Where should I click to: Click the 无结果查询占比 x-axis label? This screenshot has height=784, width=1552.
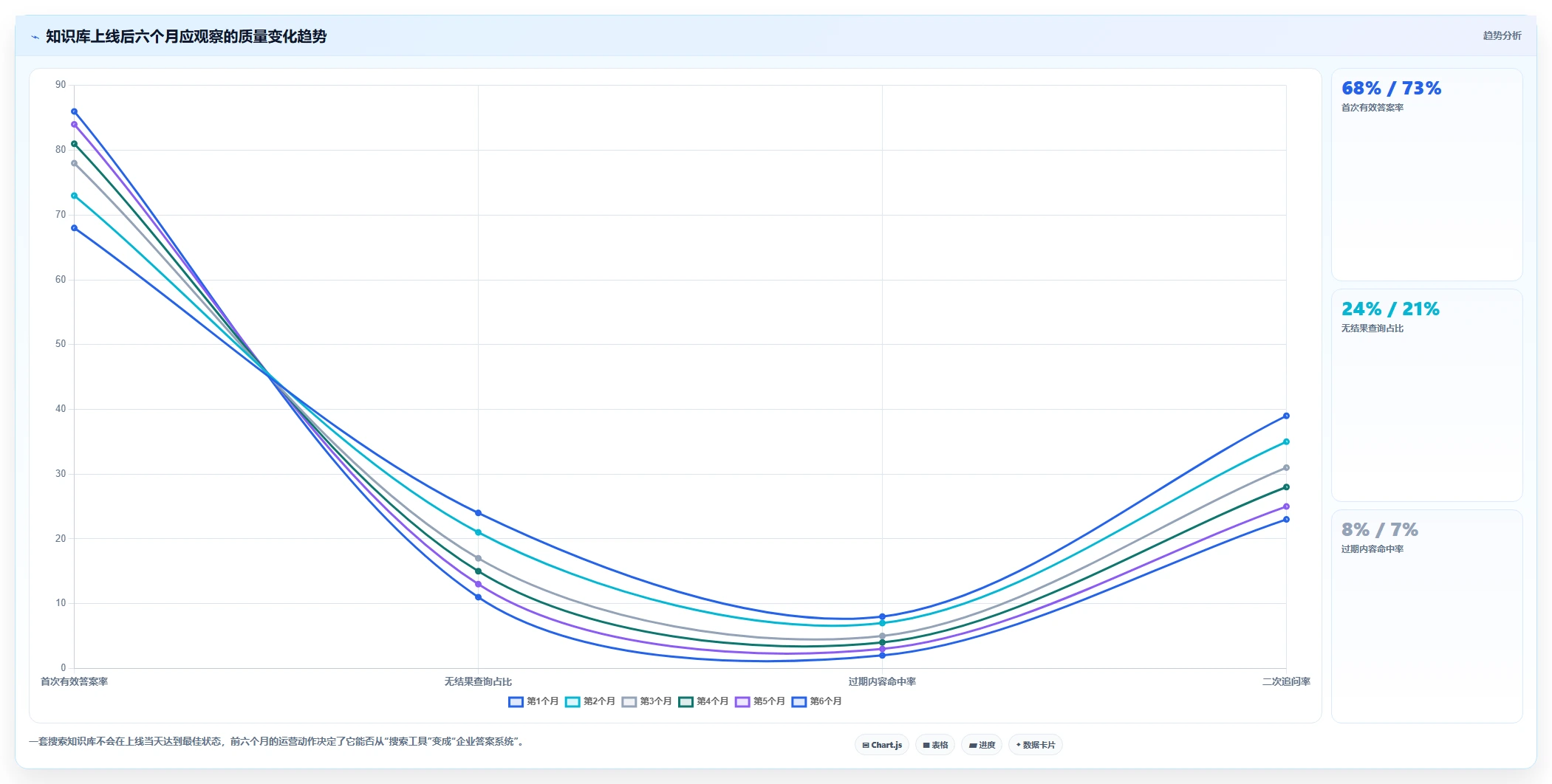478,681
